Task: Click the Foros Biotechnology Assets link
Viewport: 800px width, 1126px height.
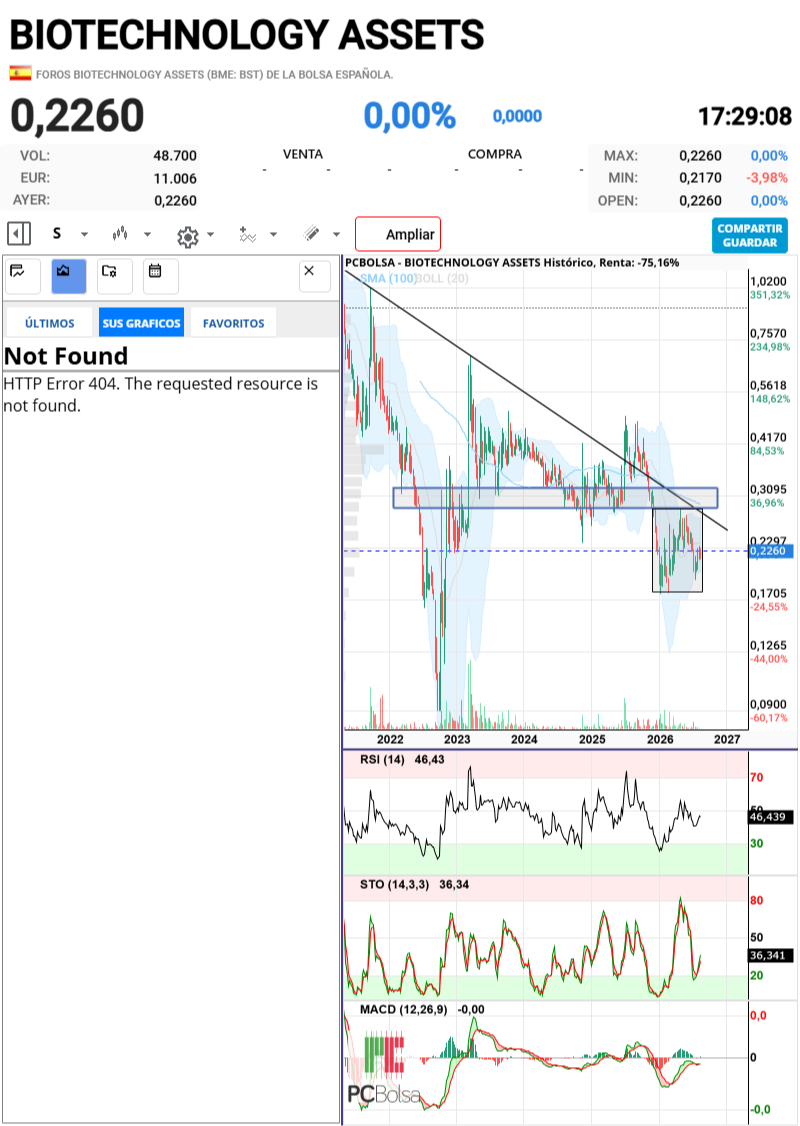Action: 214,74
